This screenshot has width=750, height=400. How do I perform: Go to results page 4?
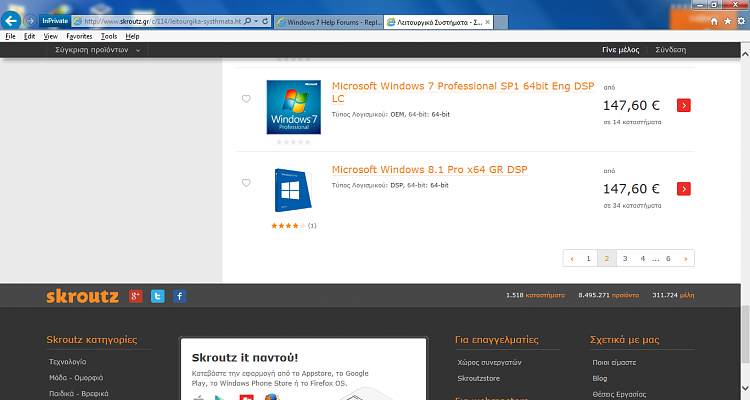pyautogui.click(x=642, y=258)
